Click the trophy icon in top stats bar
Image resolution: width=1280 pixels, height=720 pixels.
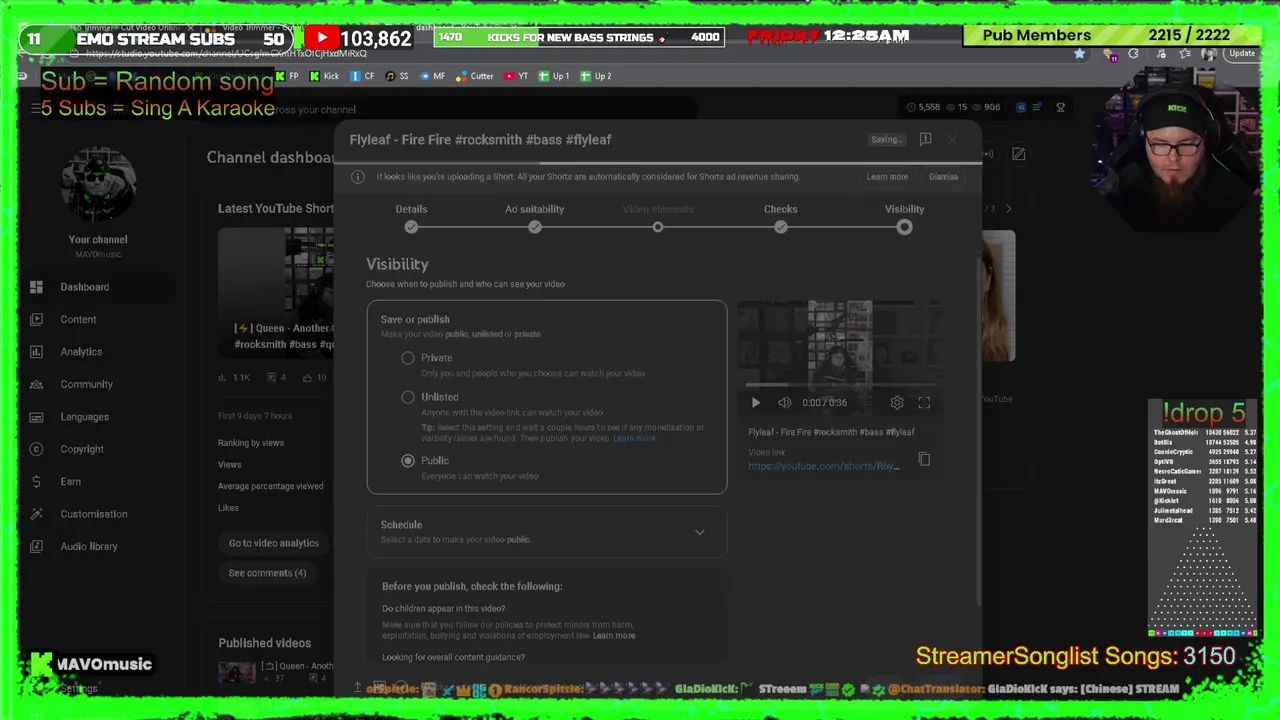1061,107
